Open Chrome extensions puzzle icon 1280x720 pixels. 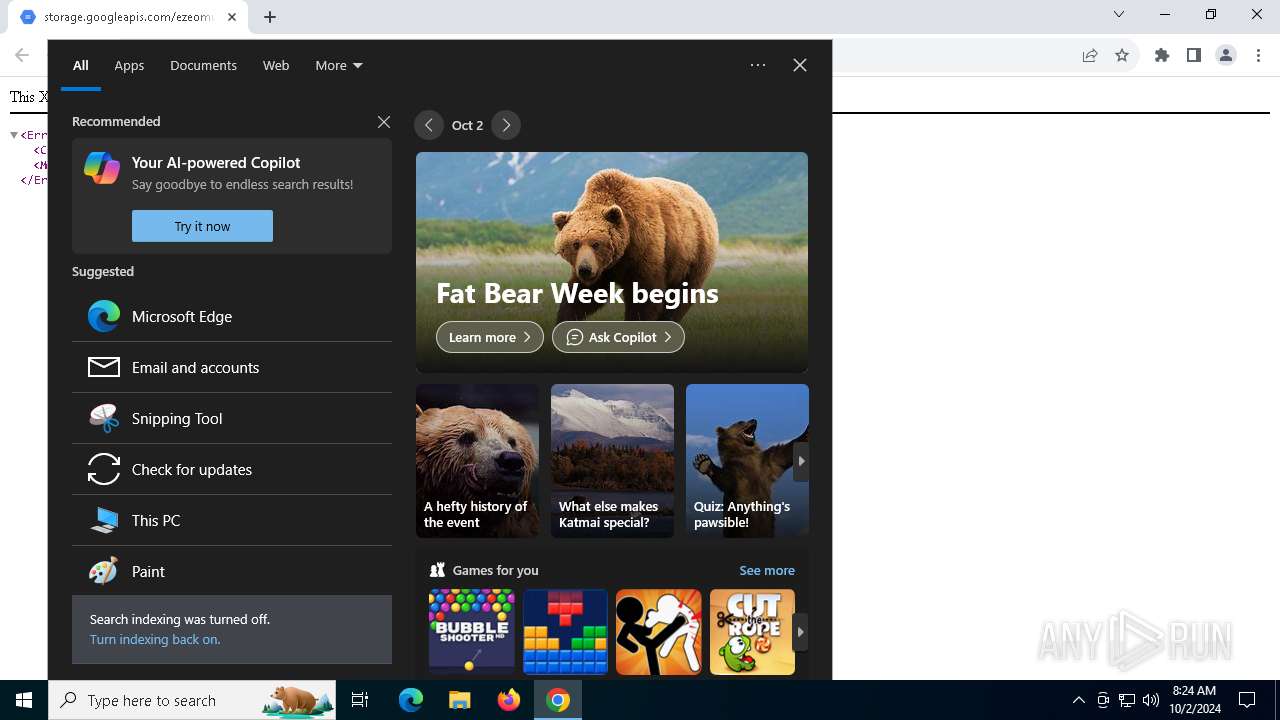pos(1162,56)
